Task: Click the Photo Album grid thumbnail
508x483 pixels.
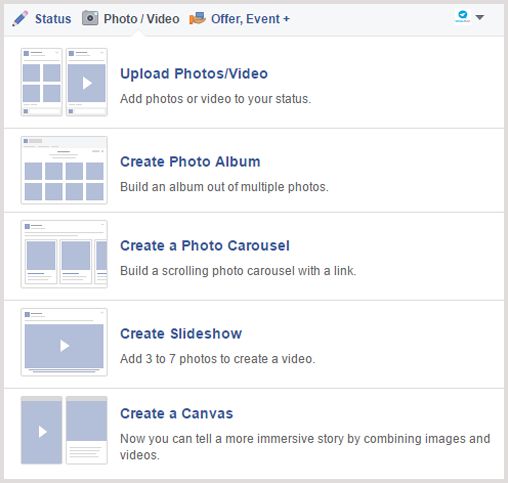Action: (64, 170)
